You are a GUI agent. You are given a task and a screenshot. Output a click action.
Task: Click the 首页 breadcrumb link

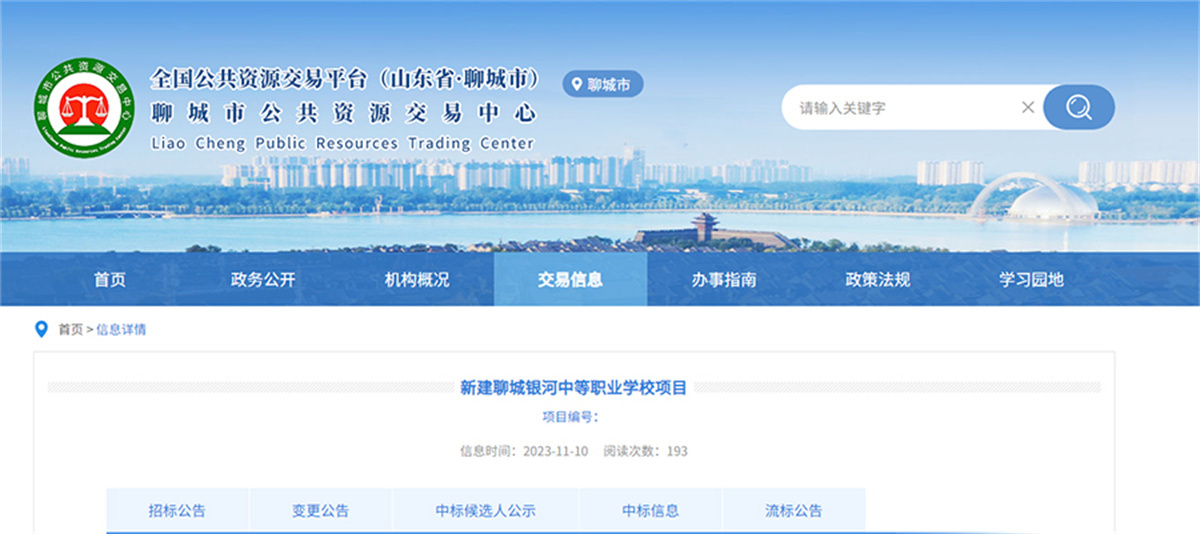(70, 329)
